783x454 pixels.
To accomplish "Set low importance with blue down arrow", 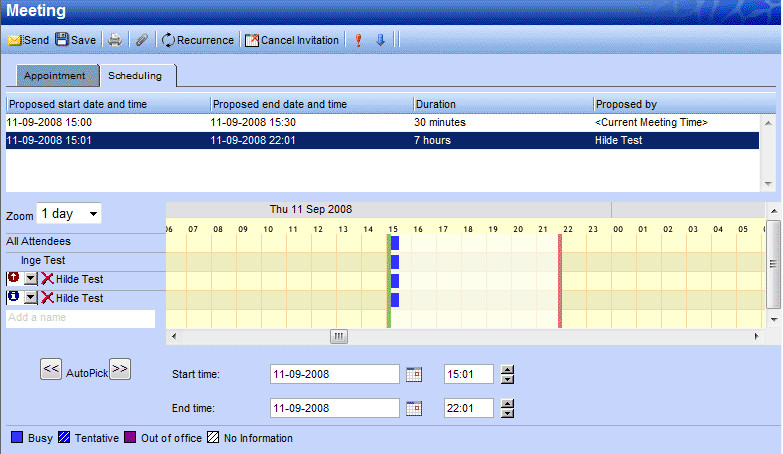I will [380, 40].
